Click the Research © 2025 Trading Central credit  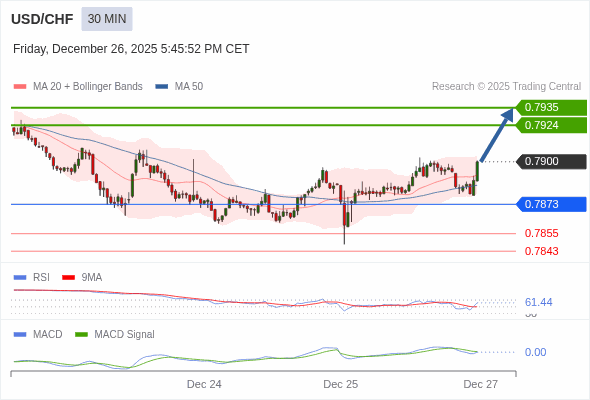point(506,87)
